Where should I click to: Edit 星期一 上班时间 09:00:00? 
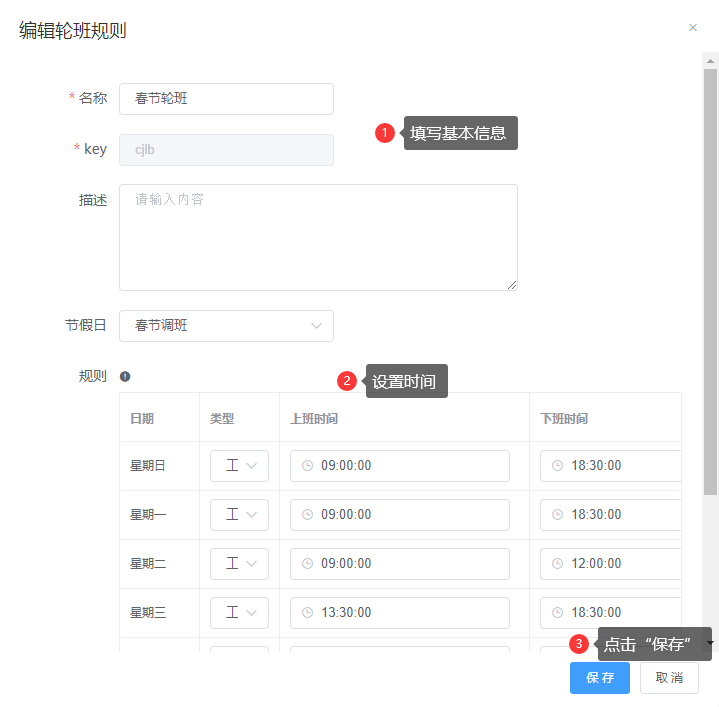pos(399,515)
